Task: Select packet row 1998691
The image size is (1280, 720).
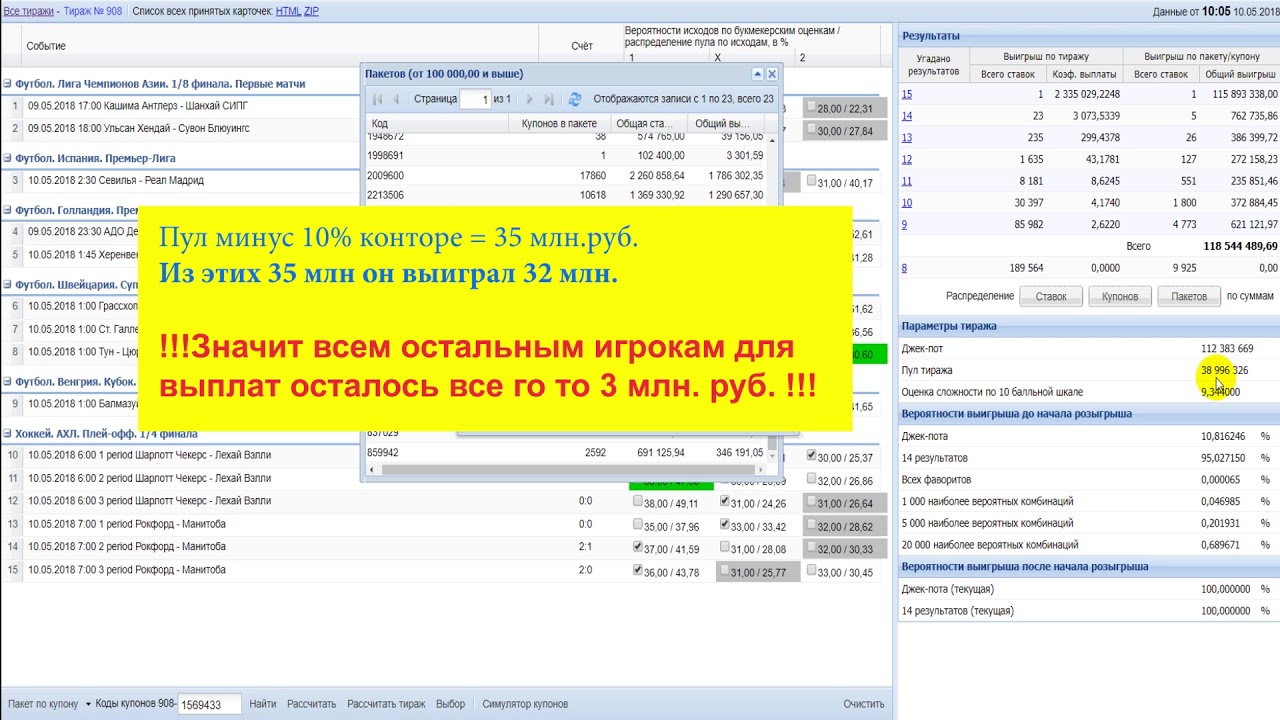Action: [x=566, y=155]
